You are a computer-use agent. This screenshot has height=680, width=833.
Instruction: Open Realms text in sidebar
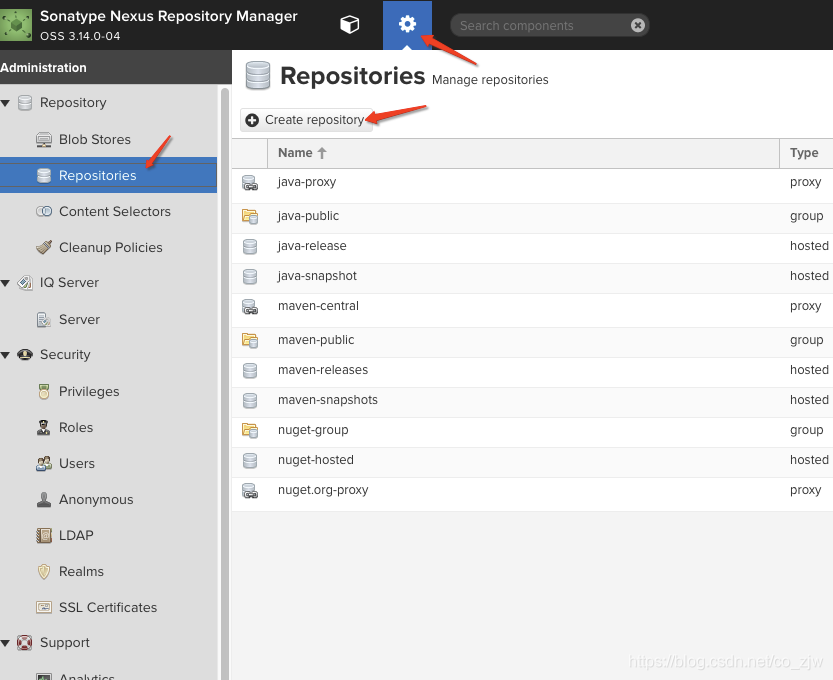pos(81,572)
